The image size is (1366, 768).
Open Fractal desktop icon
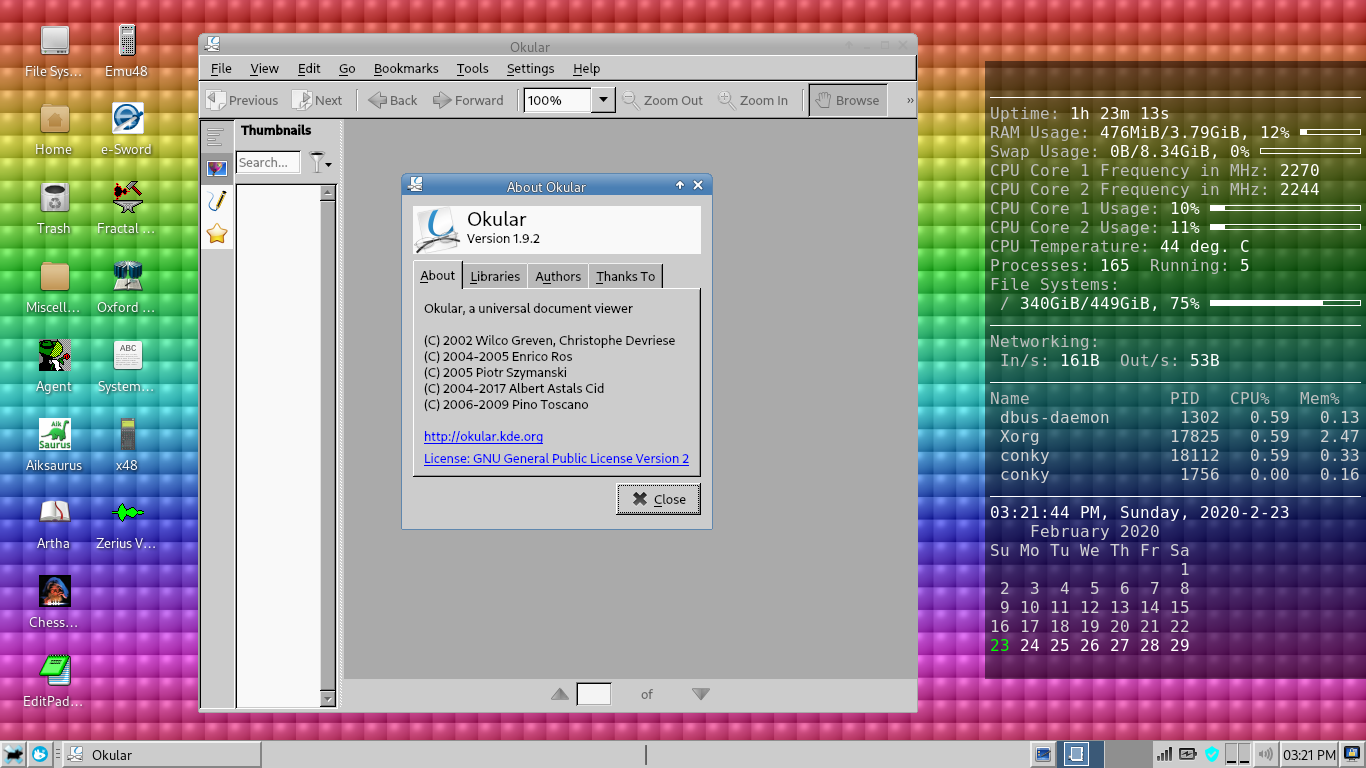click(126, 209)
